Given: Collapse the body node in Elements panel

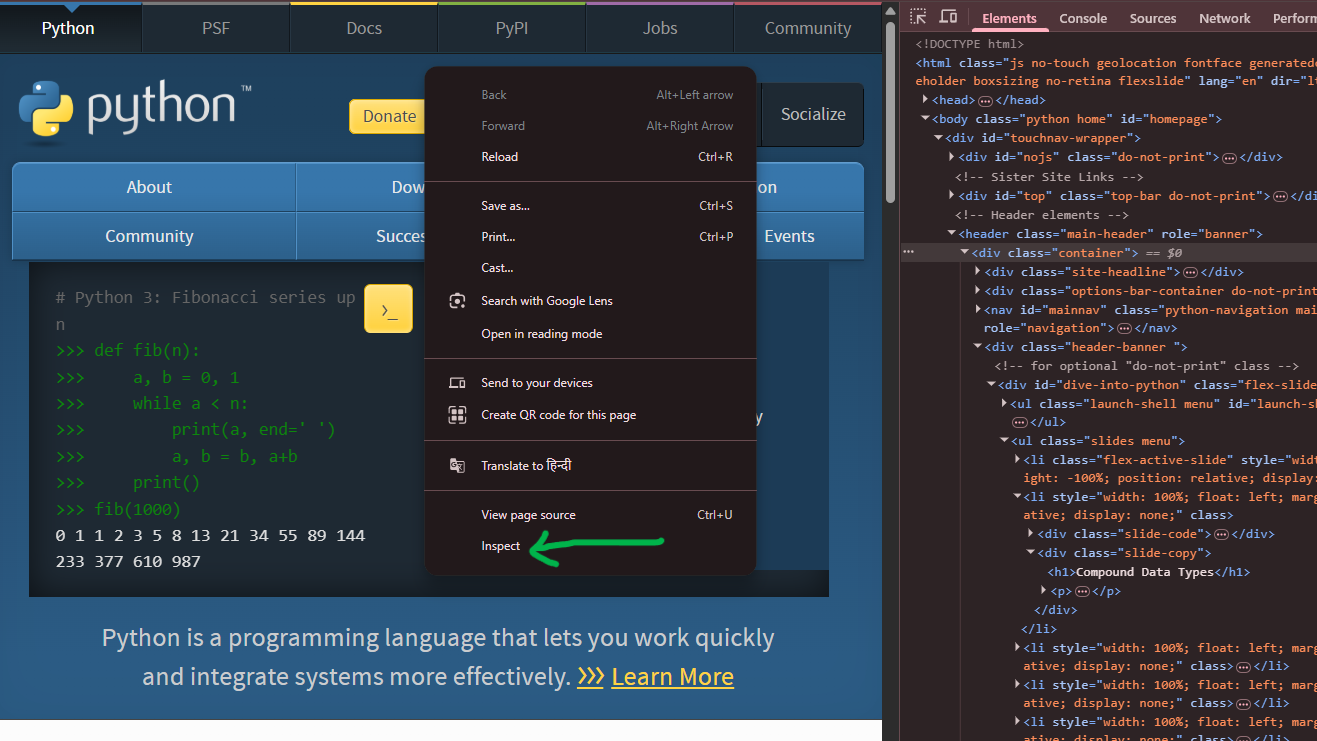Looking at the screenshot, I should tap(924, 118).
